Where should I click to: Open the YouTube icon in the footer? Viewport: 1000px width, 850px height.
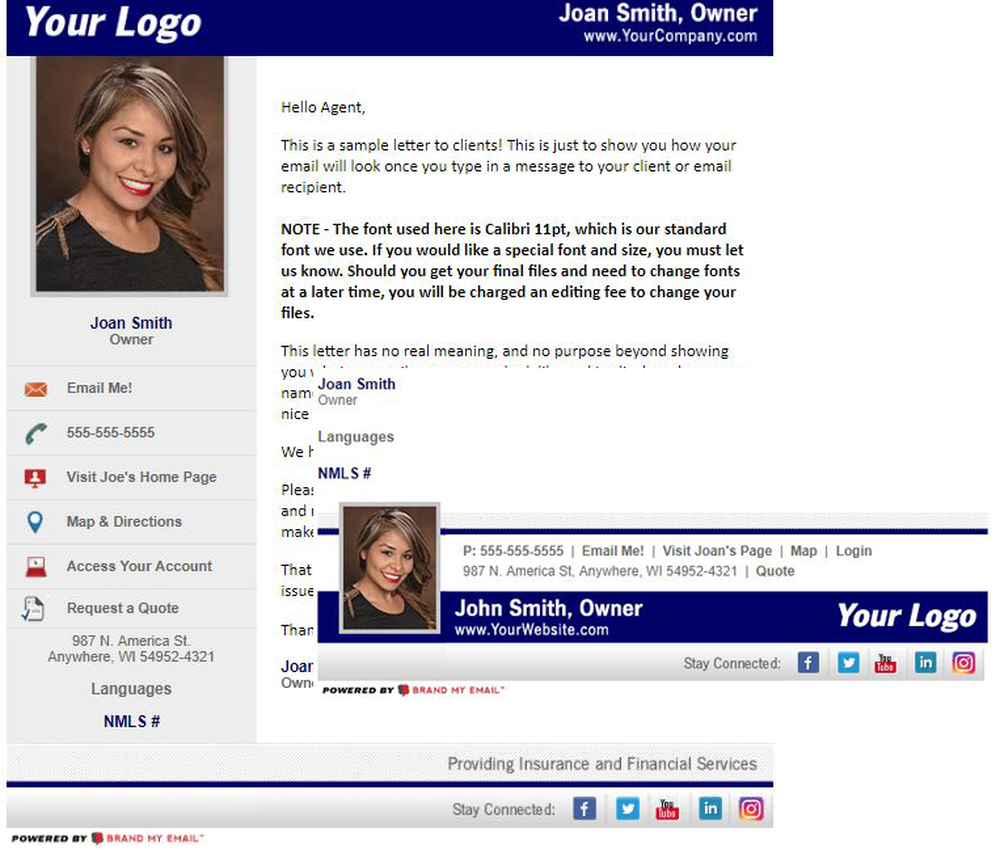[668, 809]
